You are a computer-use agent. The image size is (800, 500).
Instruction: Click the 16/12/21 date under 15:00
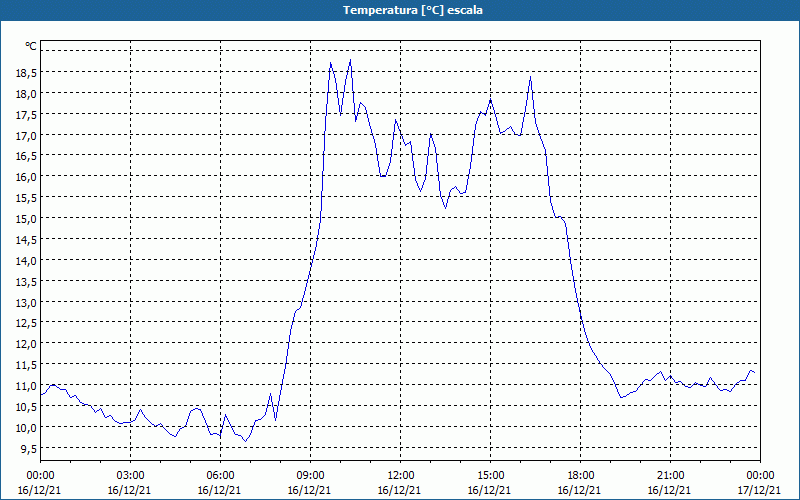click(x=489, y=490)
